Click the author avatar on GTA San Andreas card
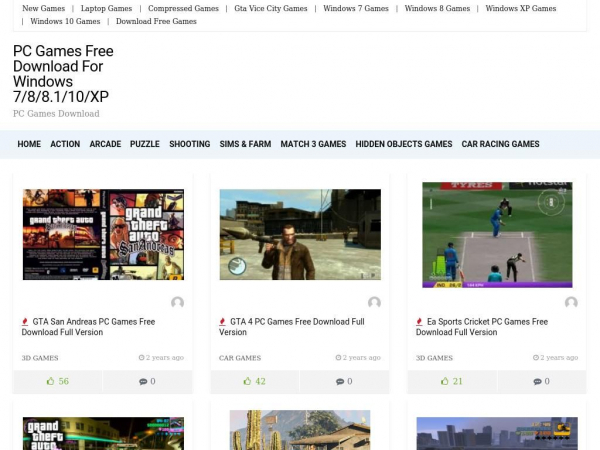The height and width of the screenshot is (450, 600). point(178,302)
